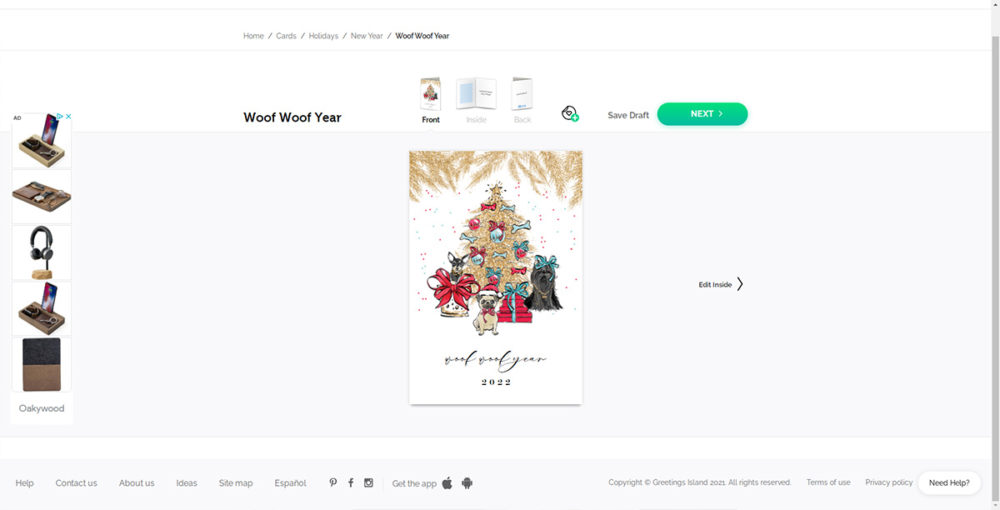This screenshot has width=1000, height=510.
Task: Click Save Draft
Action: 628,115
